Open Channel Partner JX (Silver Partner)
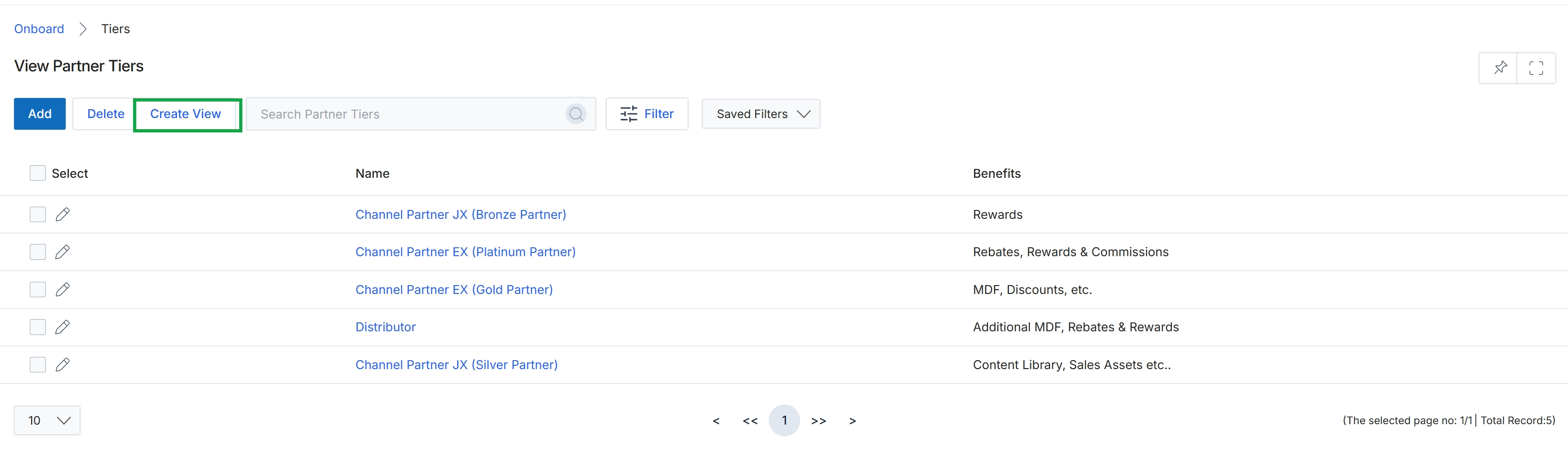This screenshot has width=1568, height=475. 456,365
